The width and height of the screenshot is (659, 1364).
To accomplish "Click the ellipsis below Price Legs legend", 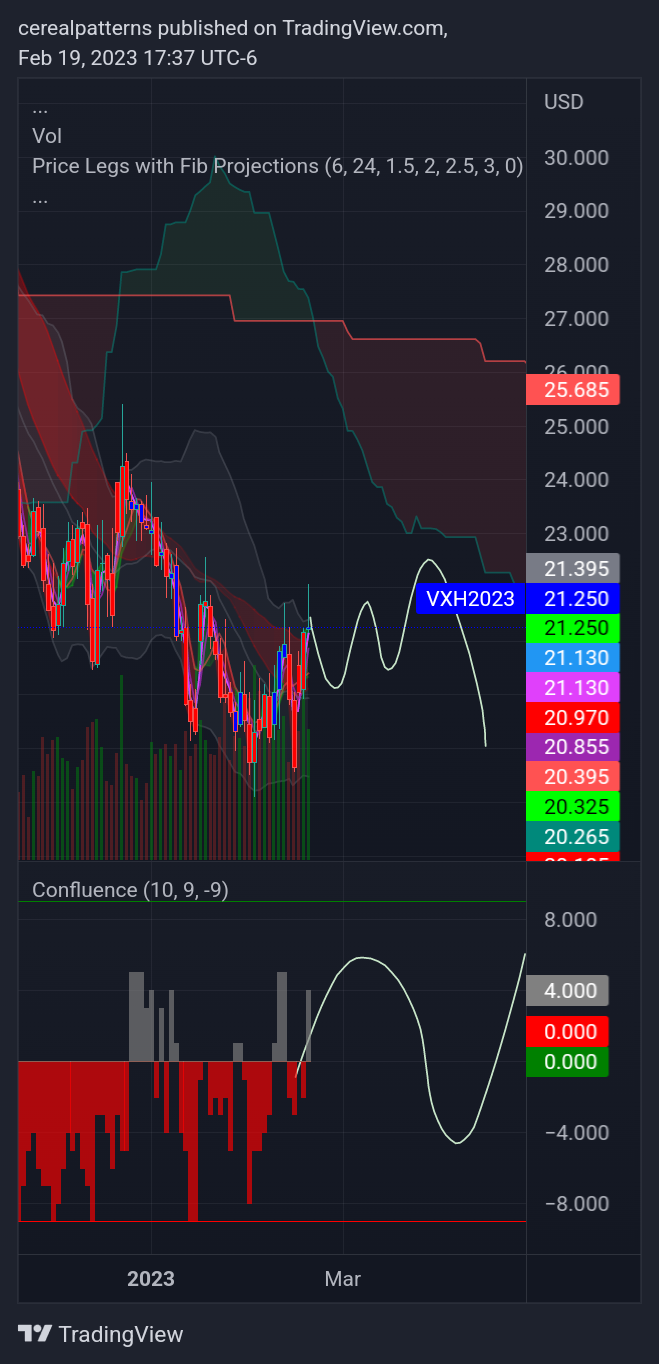I will [x=40, y=199].
